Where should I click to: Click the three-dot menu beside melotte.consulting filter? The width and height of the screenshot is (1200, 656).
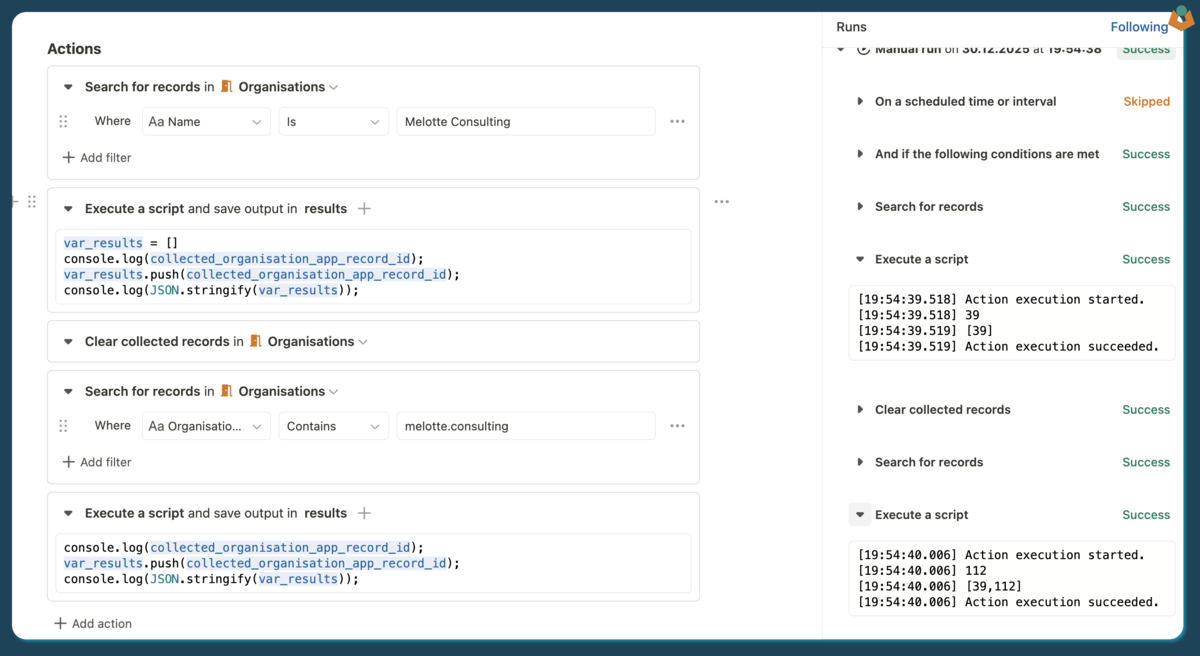[677, 426]
